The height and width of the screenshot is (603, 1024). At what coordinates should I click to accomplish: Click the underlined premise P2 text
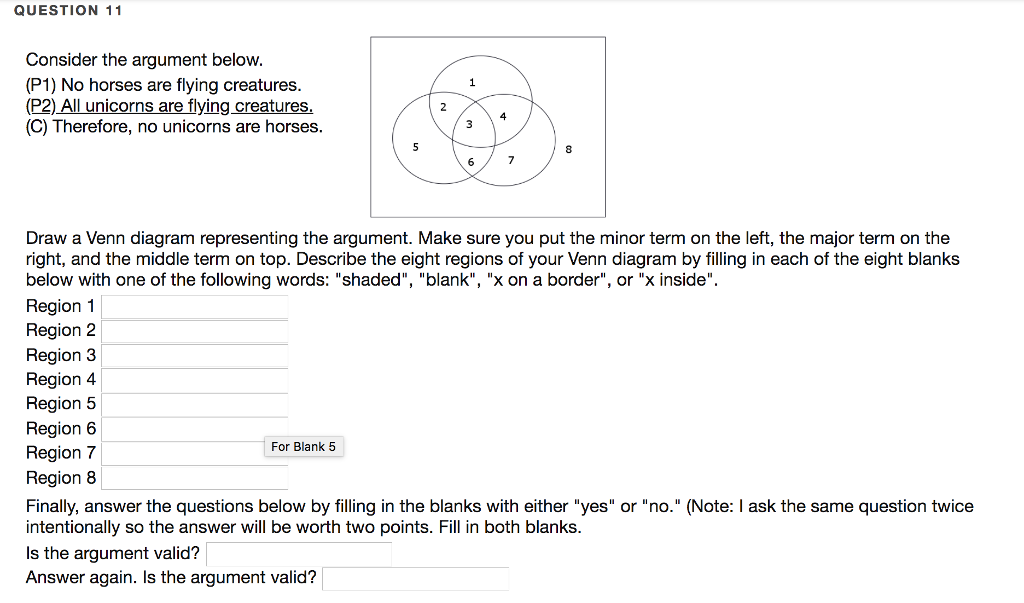tap(168, 105)
